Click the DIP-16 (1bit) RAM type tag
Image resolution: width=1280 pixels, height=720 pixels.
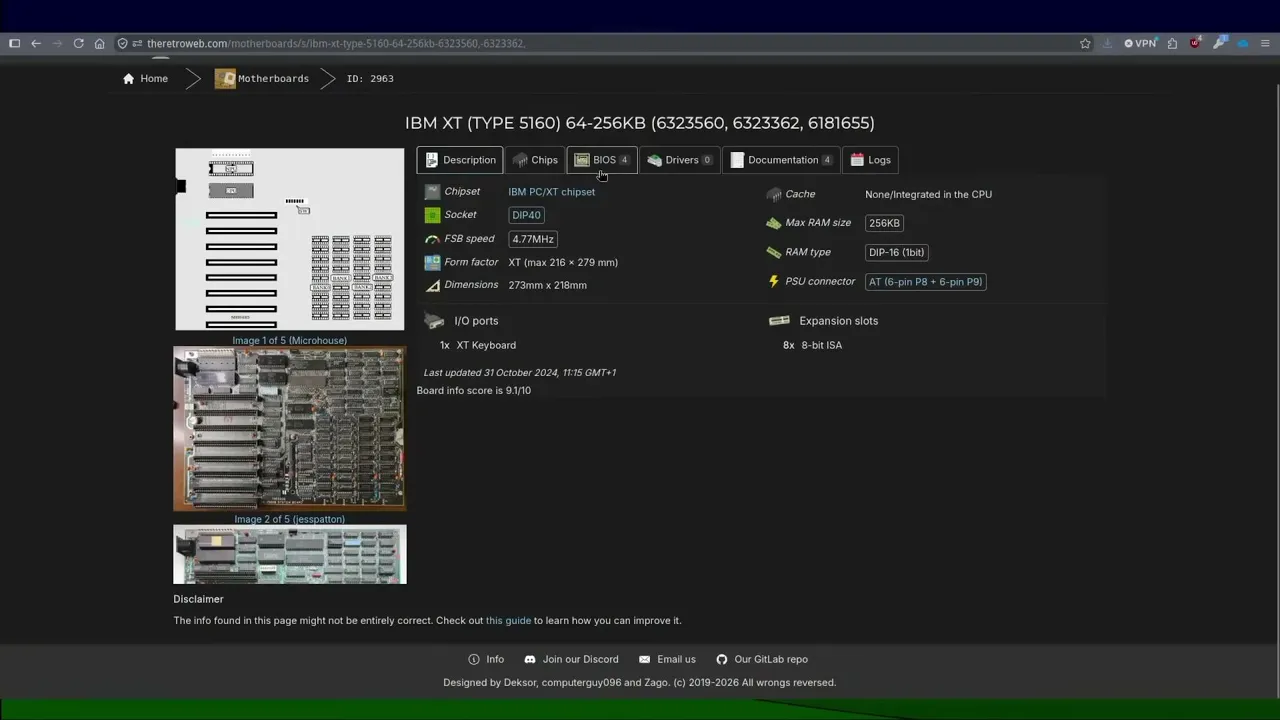897,252
